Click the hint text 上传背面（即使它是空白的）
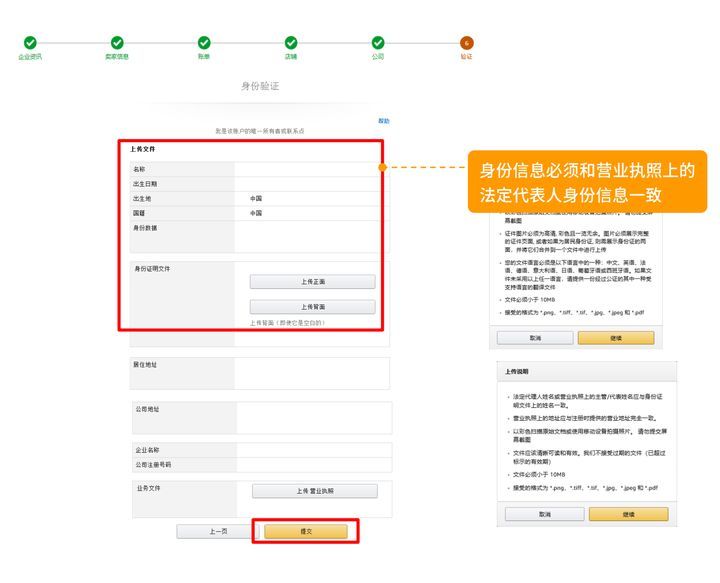This screenshot has height=583, width=720. point(287,323)
